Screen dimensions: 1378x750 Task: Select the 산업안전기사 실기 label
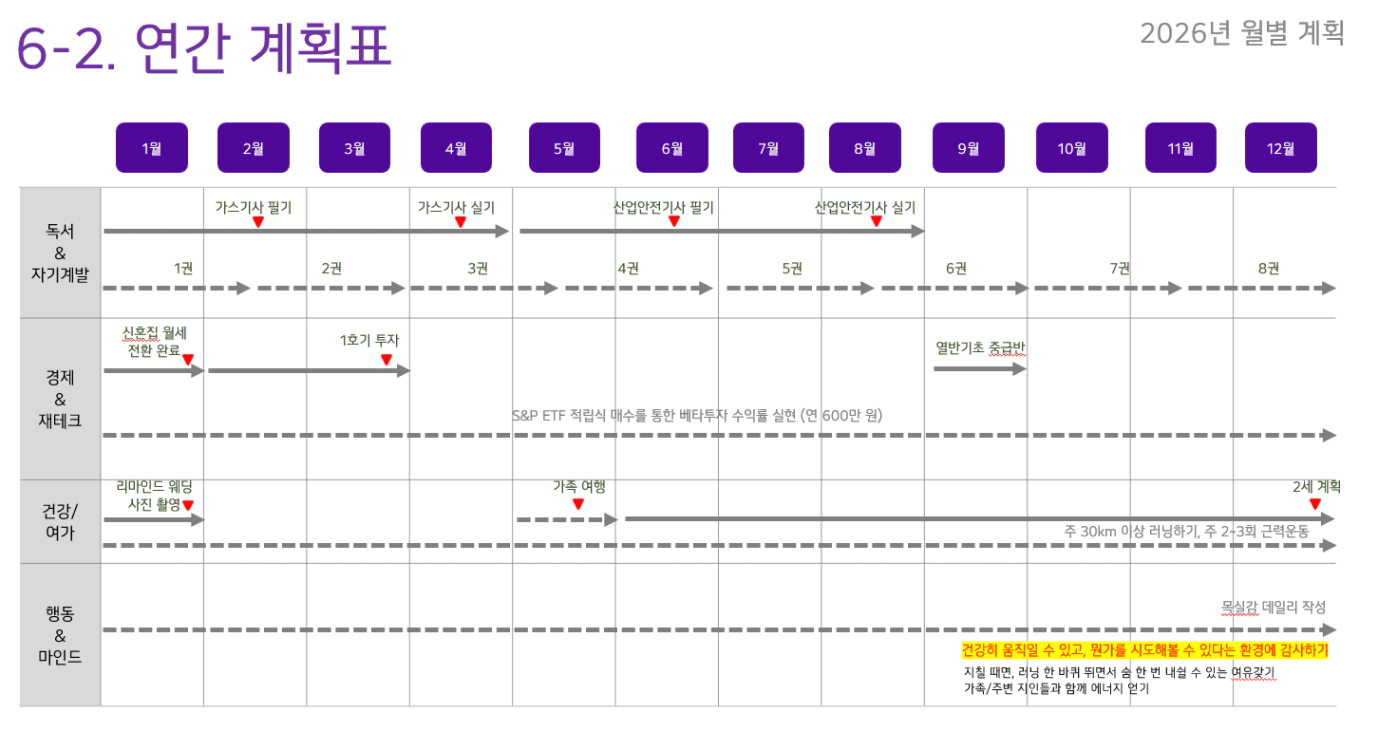865,208
